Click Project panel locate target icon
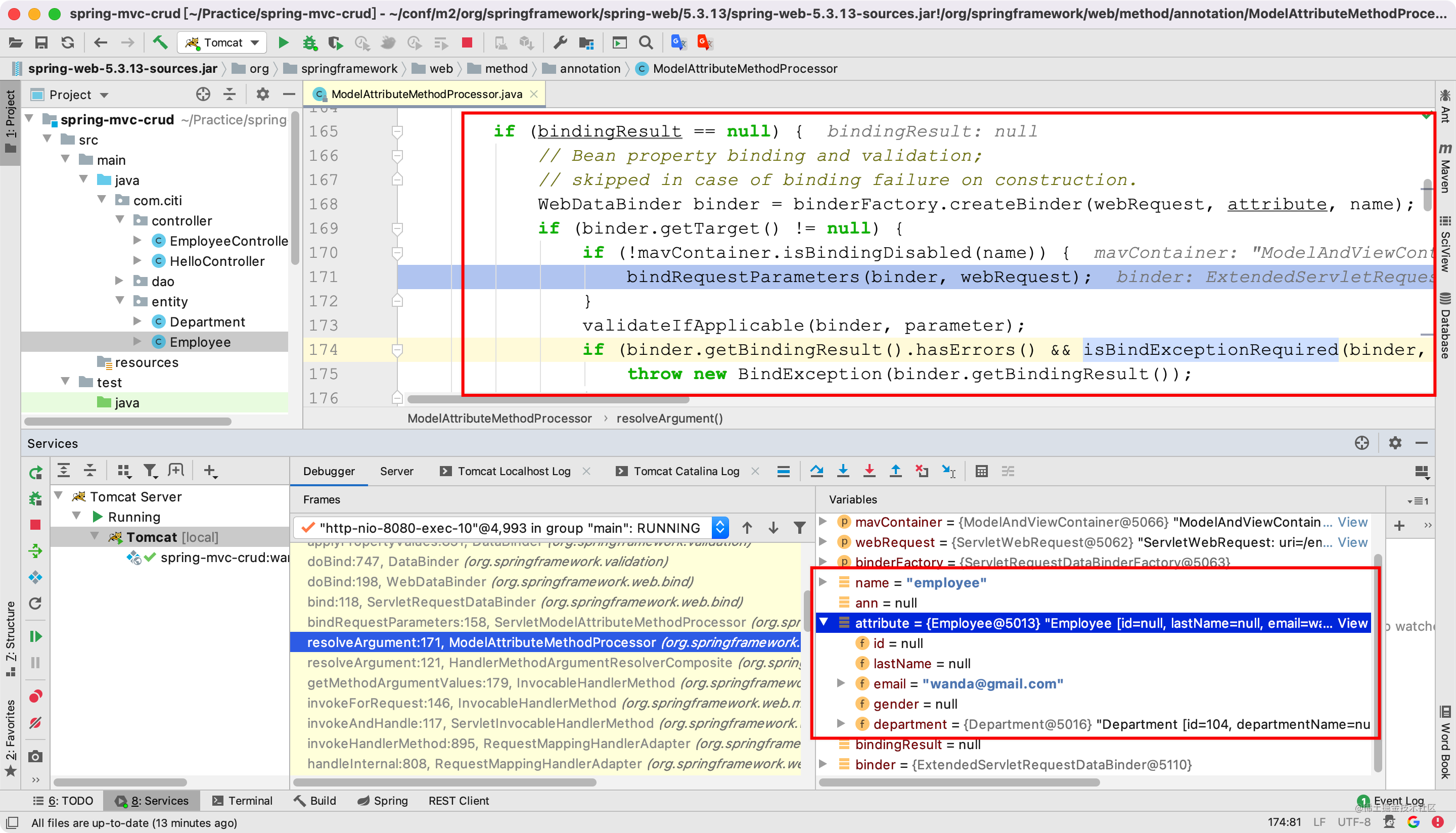Viewport: 1456px width, 833px height. tap(203, 94)
